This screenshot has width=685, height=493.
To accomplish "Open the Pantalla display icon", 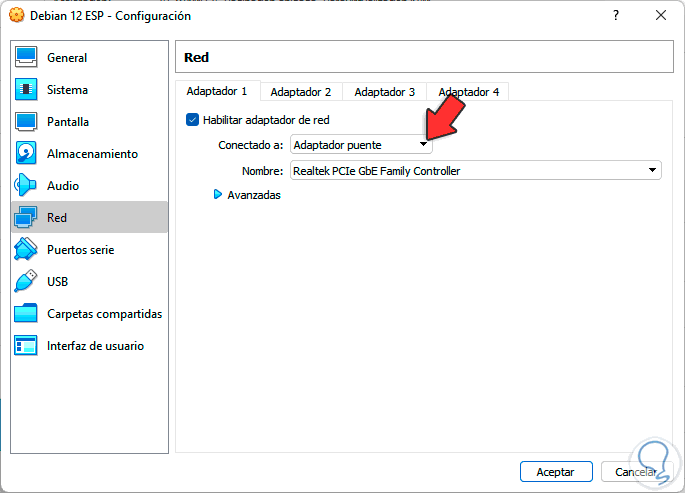I will 27,122.
